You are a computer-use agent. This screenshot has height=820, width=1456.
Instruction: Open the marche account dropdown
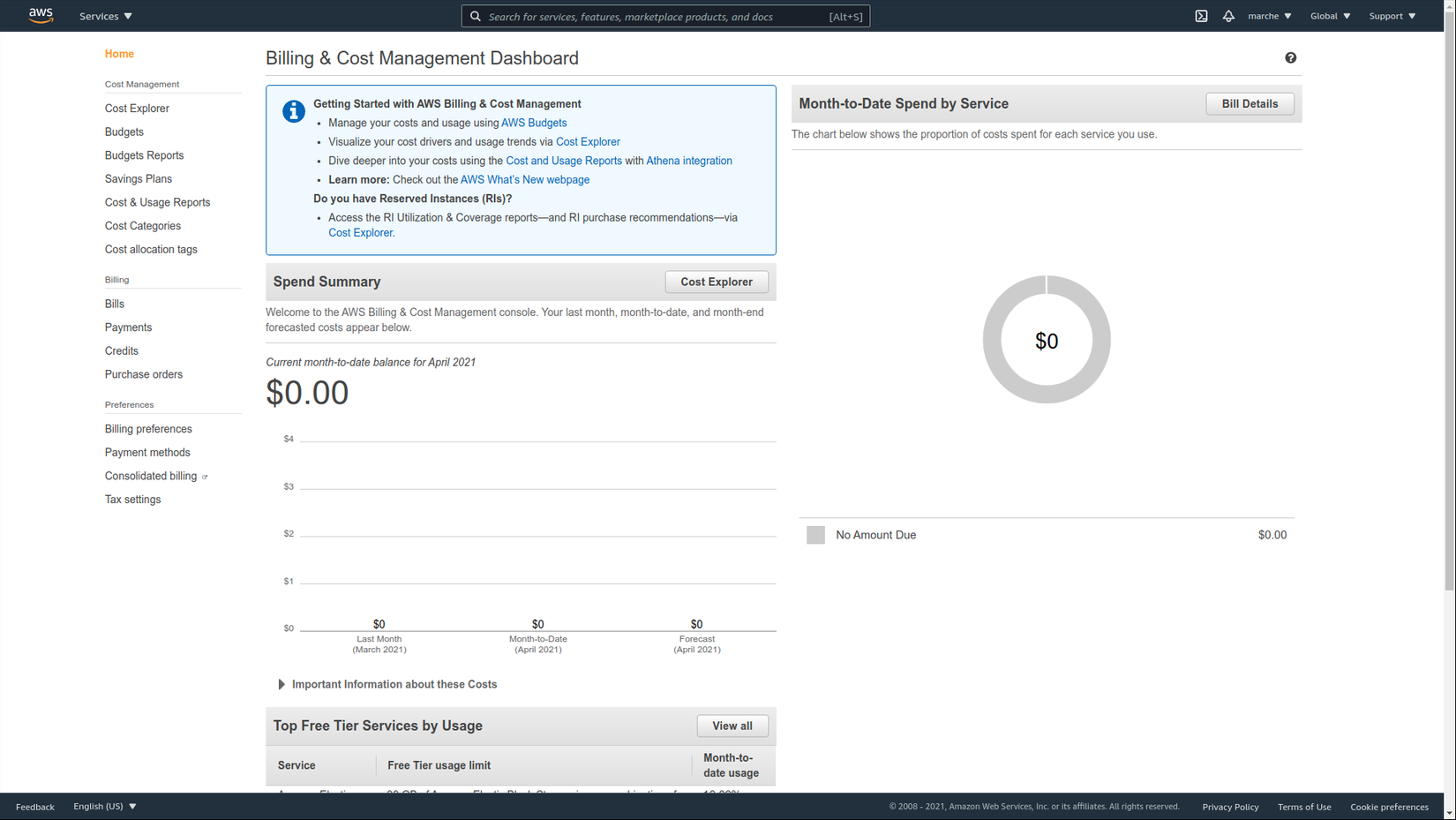pos(1270,16)
